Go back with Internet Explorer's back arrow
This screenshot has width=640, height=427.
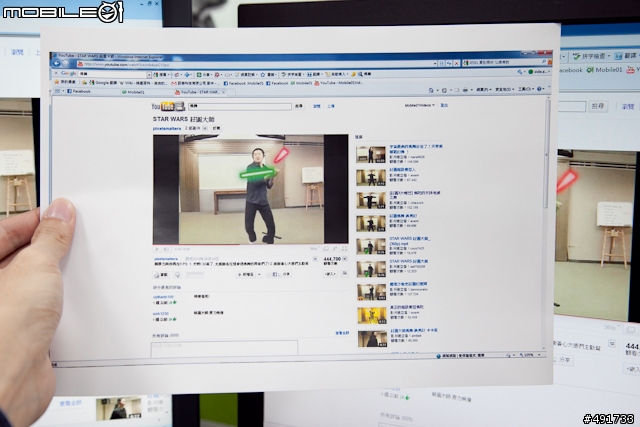57,63
